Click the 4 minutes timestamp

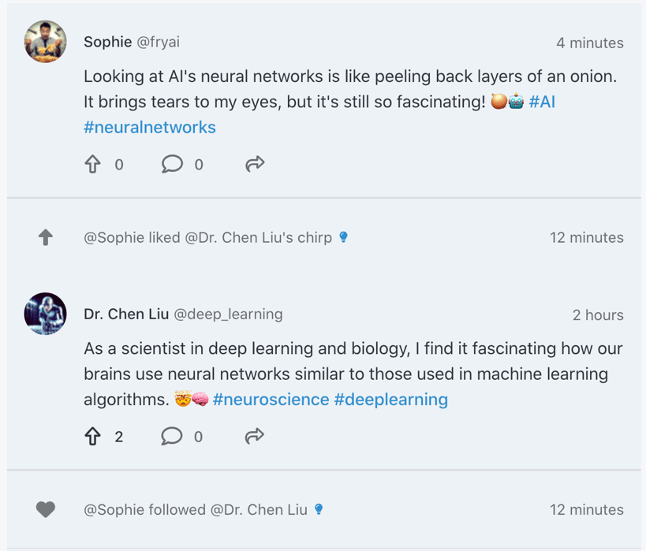coord(590,43)
